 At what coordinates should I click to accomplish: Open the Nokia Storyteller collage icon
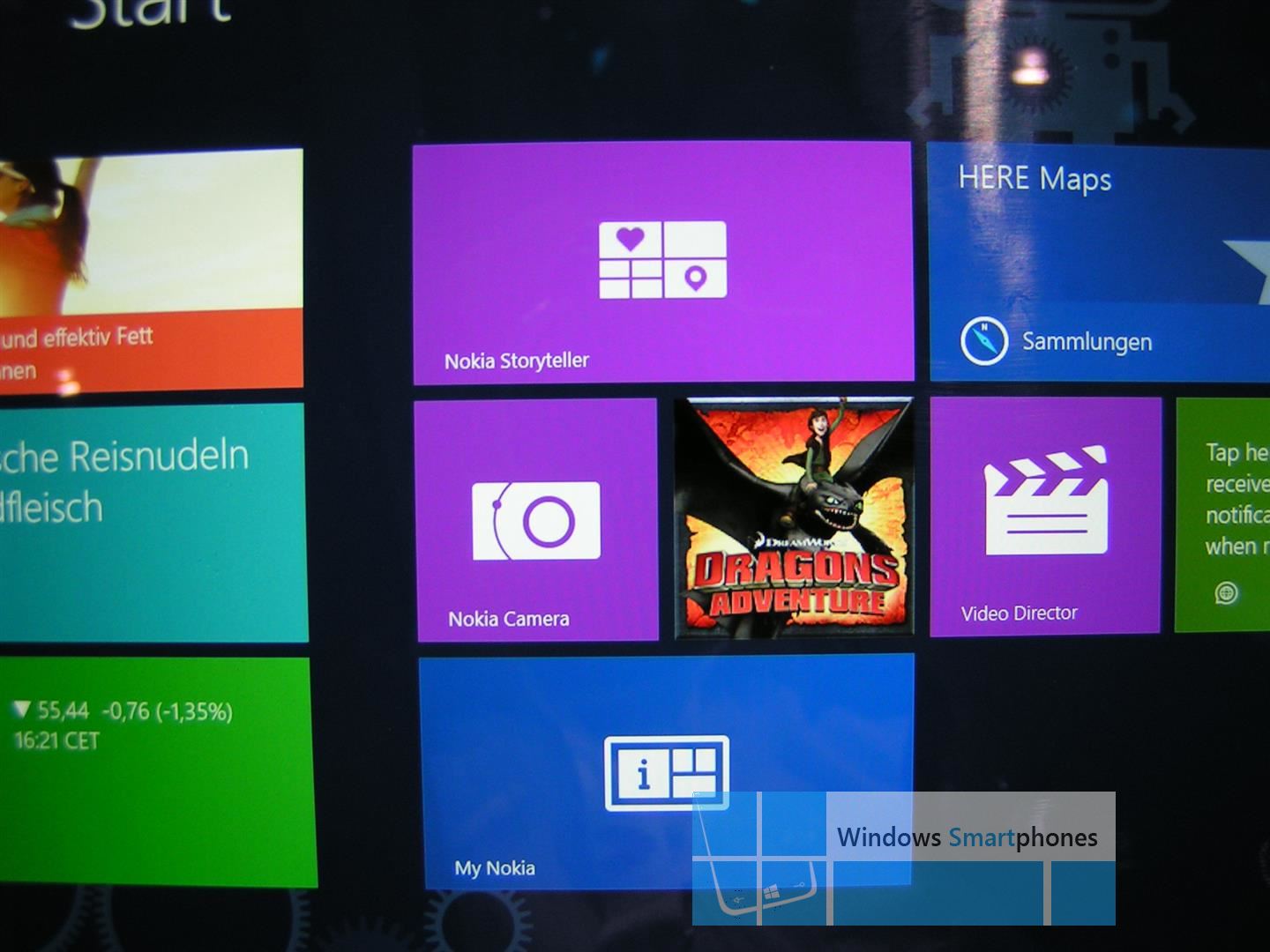(663, 260)
